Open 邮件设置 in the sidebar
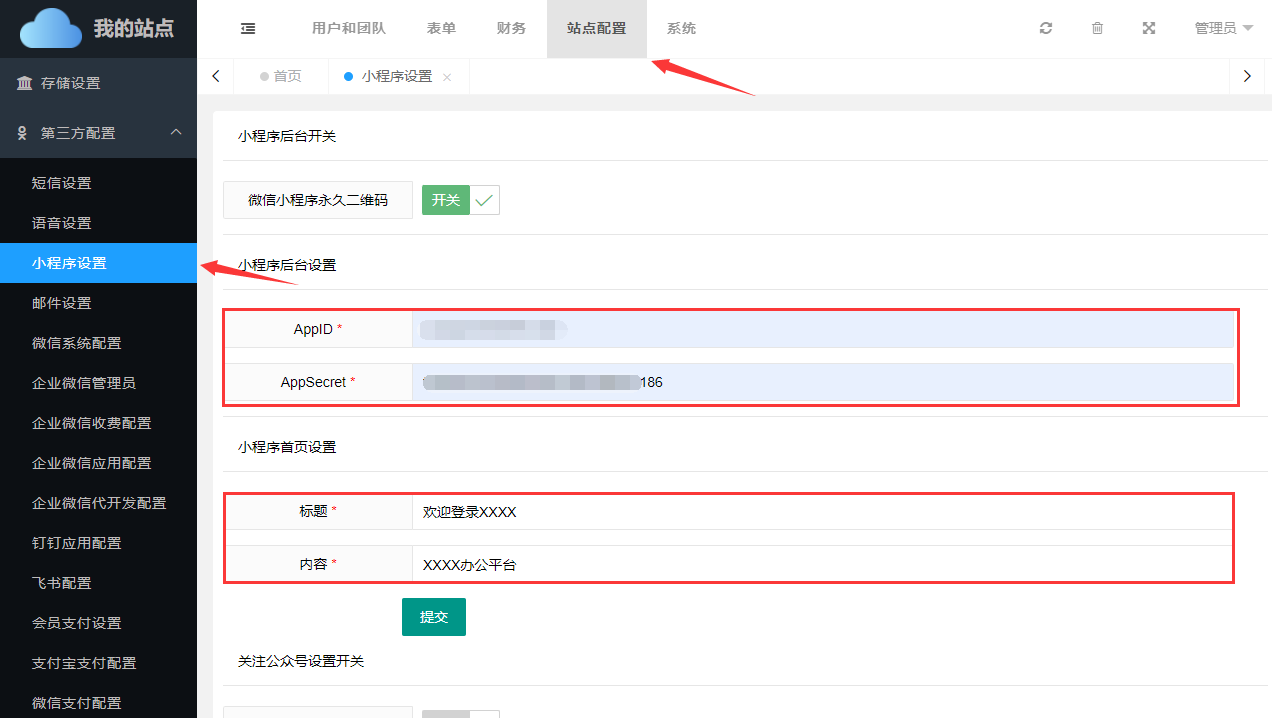The width and height of the screenshot is (1272, 718). 62,303
